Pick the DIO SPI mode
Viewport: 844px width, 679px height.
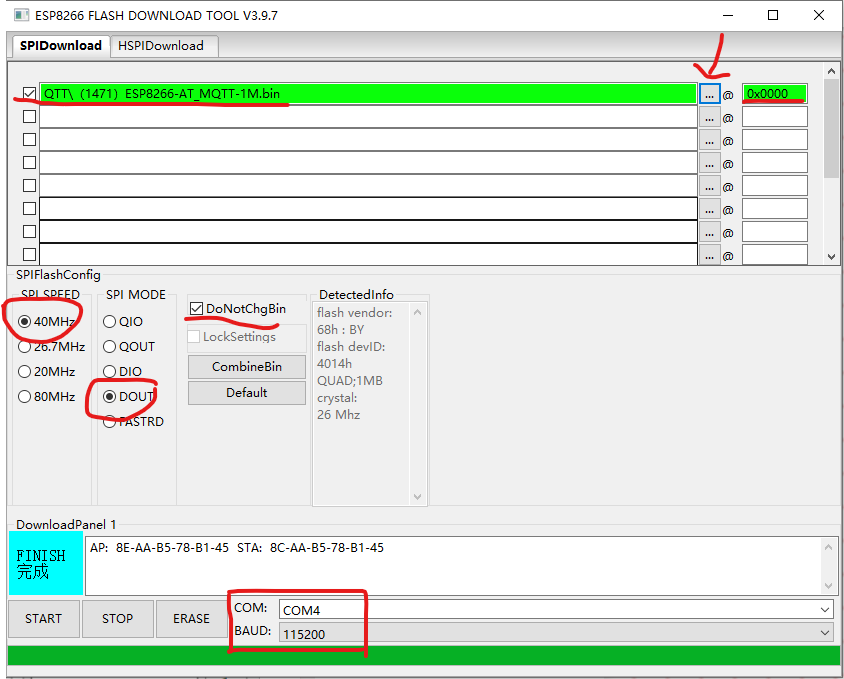pyautogui.click(x=109, y=372)
